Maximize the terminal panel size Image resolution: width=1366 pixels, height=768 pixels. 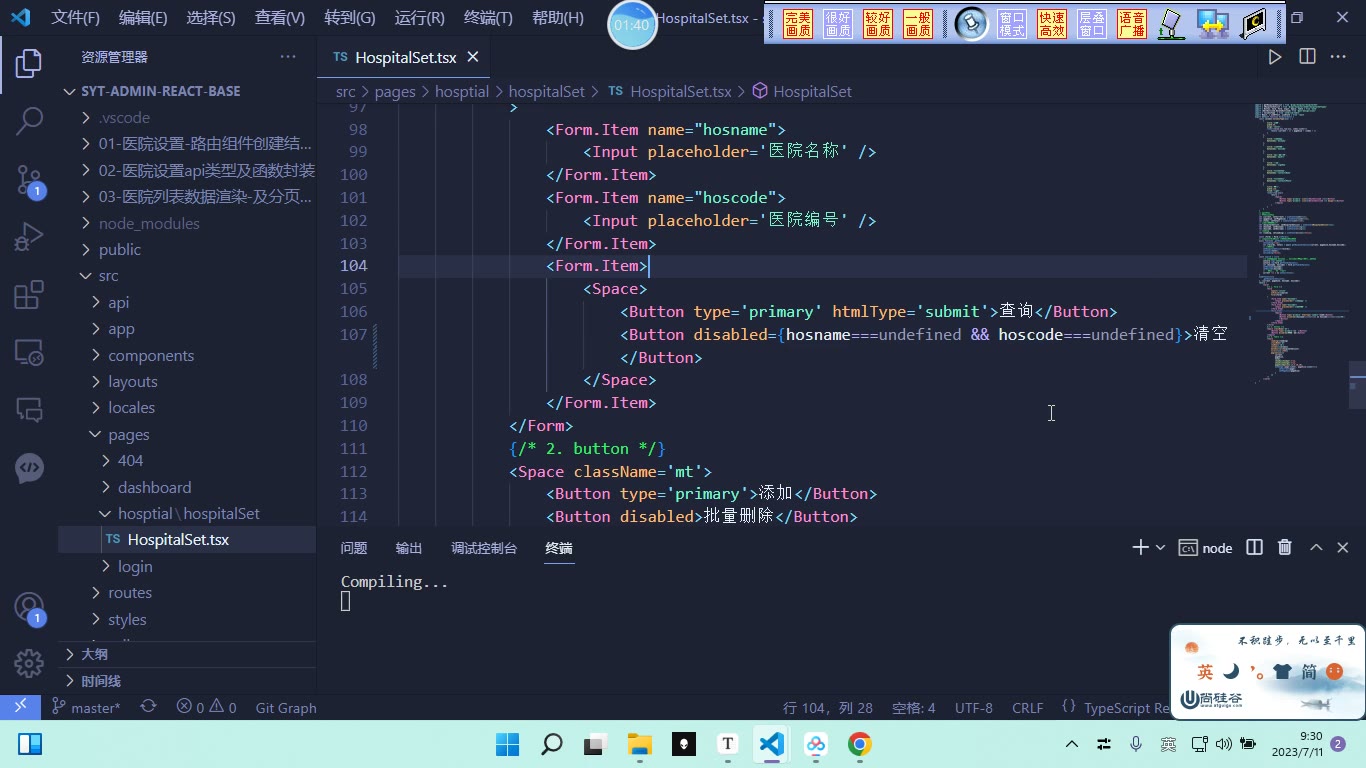[1316, 547]
